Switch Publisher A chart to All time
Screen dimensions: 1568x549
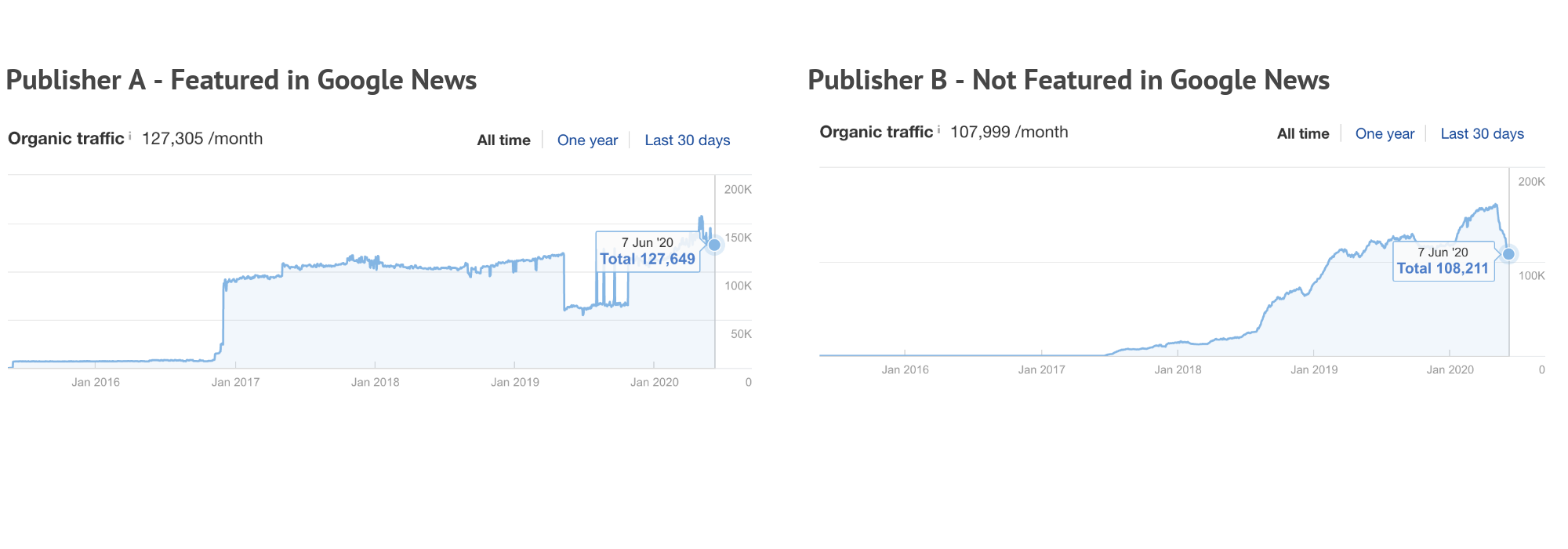[503, 140]
